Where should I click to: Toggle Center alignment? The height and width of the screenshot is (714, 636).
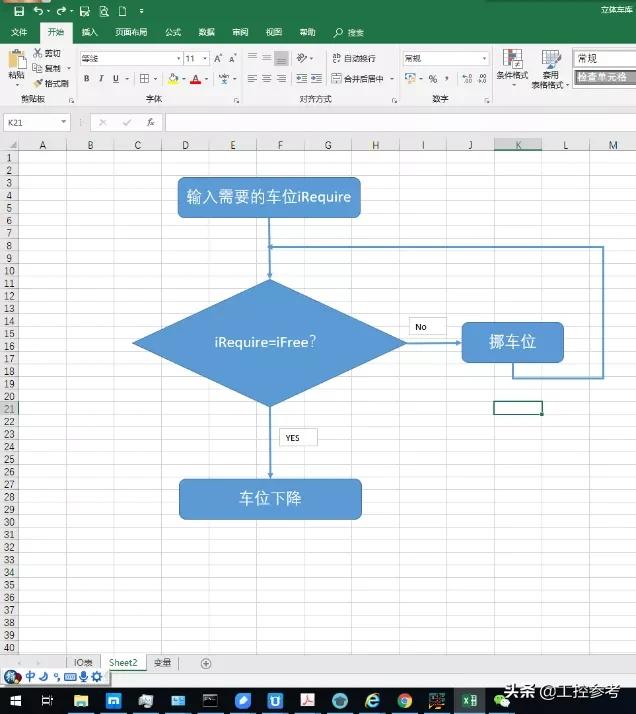266,79
